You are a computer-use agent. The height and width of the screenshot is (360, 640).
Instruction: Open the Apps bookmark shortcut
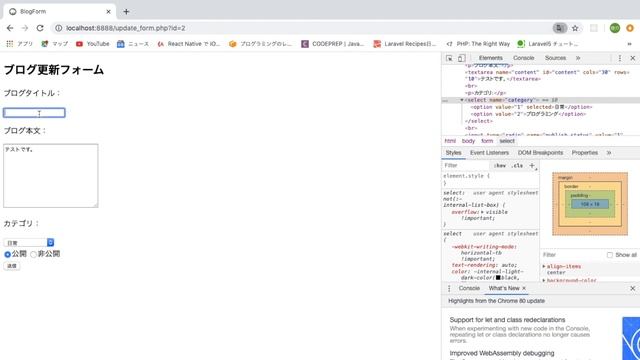[19, 44]
